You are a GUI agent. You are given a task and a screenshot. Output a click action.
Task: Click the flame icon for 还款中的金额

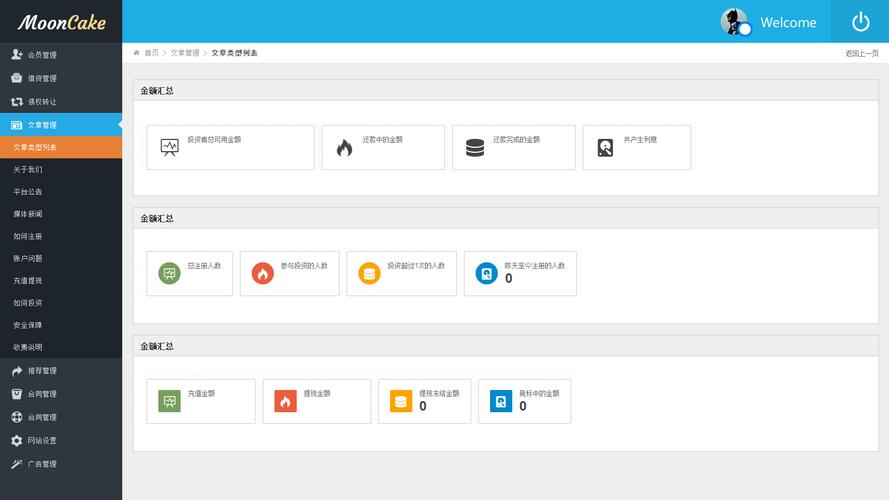click(344, 148)
